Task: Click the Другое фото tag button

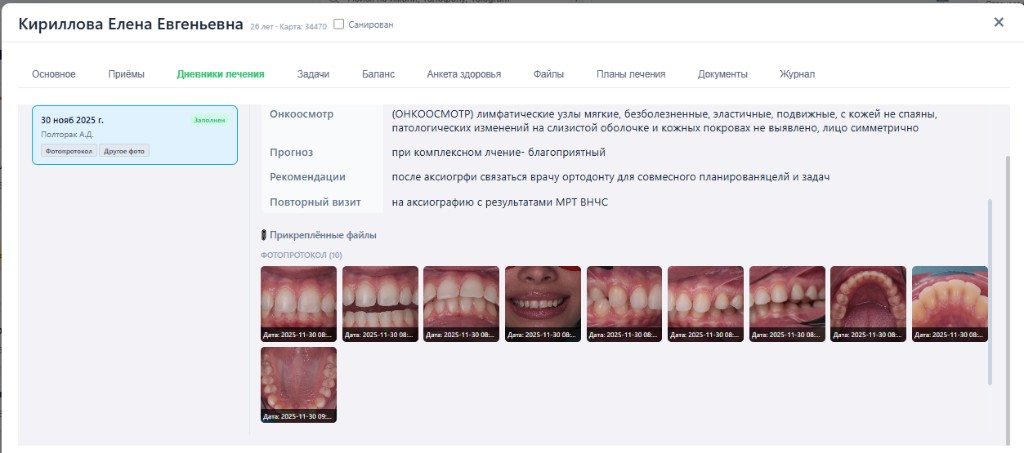Action: click(124, 151)
